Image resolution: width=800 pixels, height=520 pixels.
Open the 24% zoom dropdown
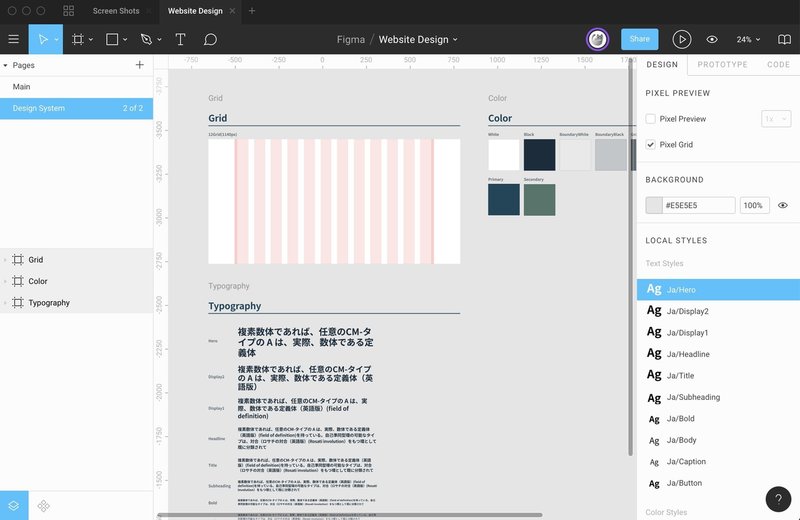(x=748, y=39)
